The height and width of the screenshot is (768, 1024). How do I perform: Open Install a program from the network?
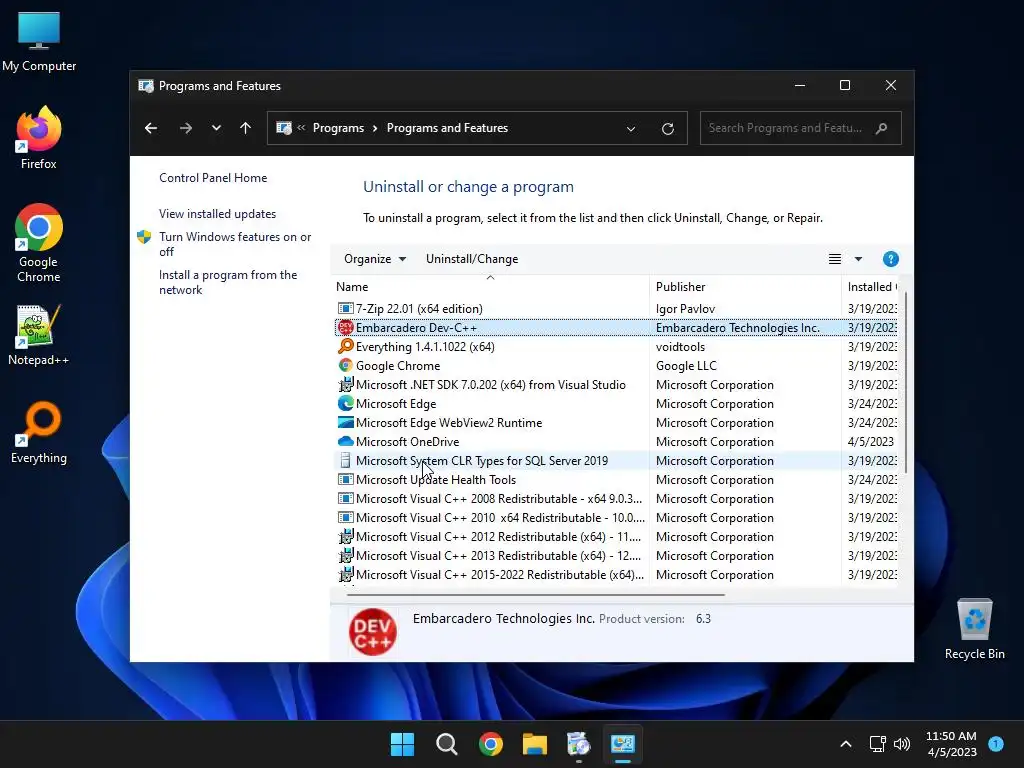click(228, 282)
